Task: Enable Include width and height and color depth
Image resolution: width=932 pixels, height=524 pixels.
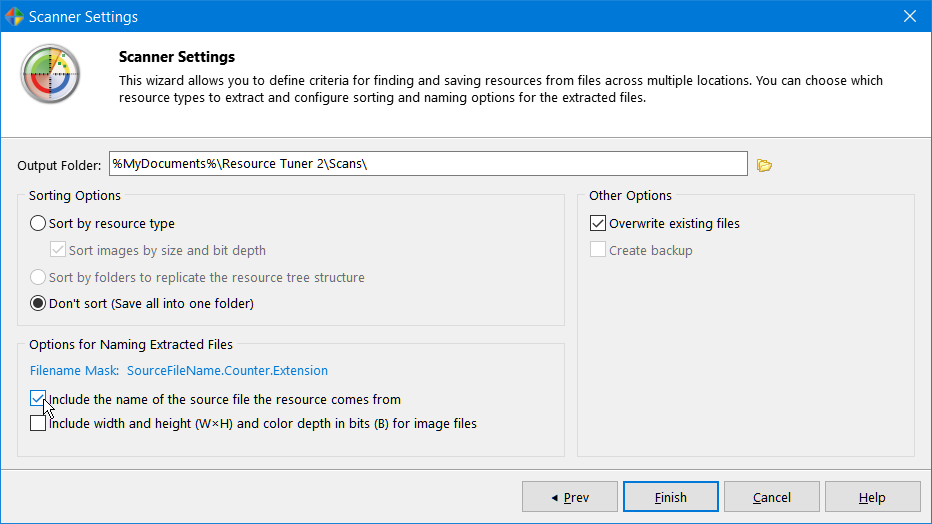Action: tap(38, 423)
